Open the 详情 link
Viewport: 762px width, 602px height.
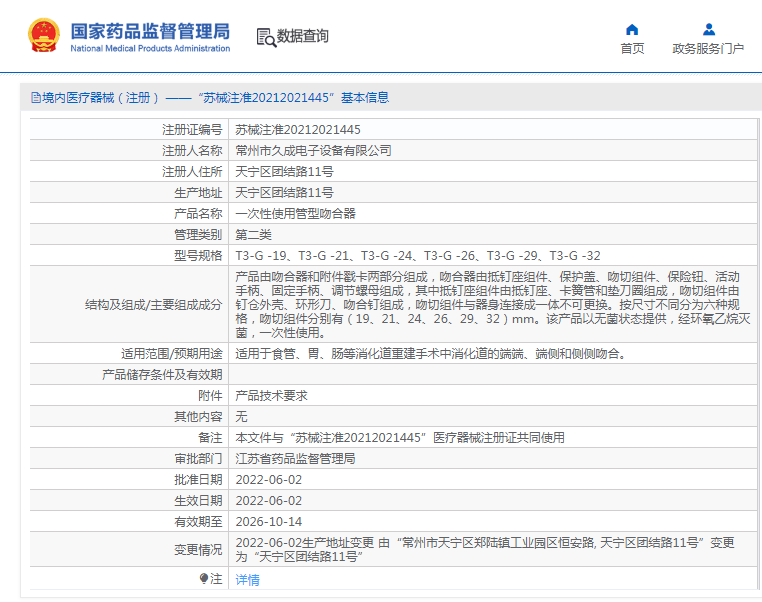247,579
